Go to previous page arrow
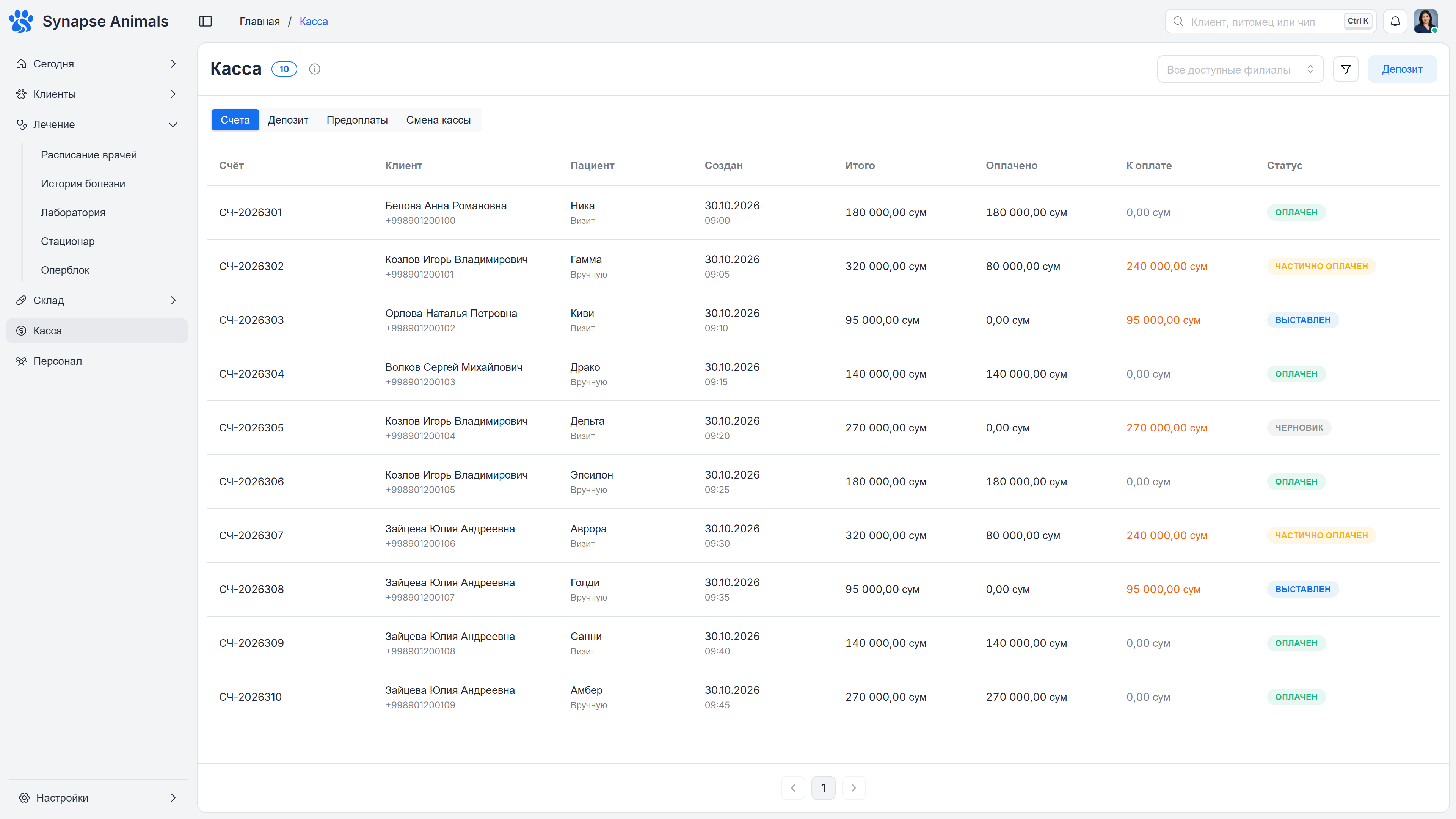This screenshot has width=1456, height=819. click(x=793, y=788)
